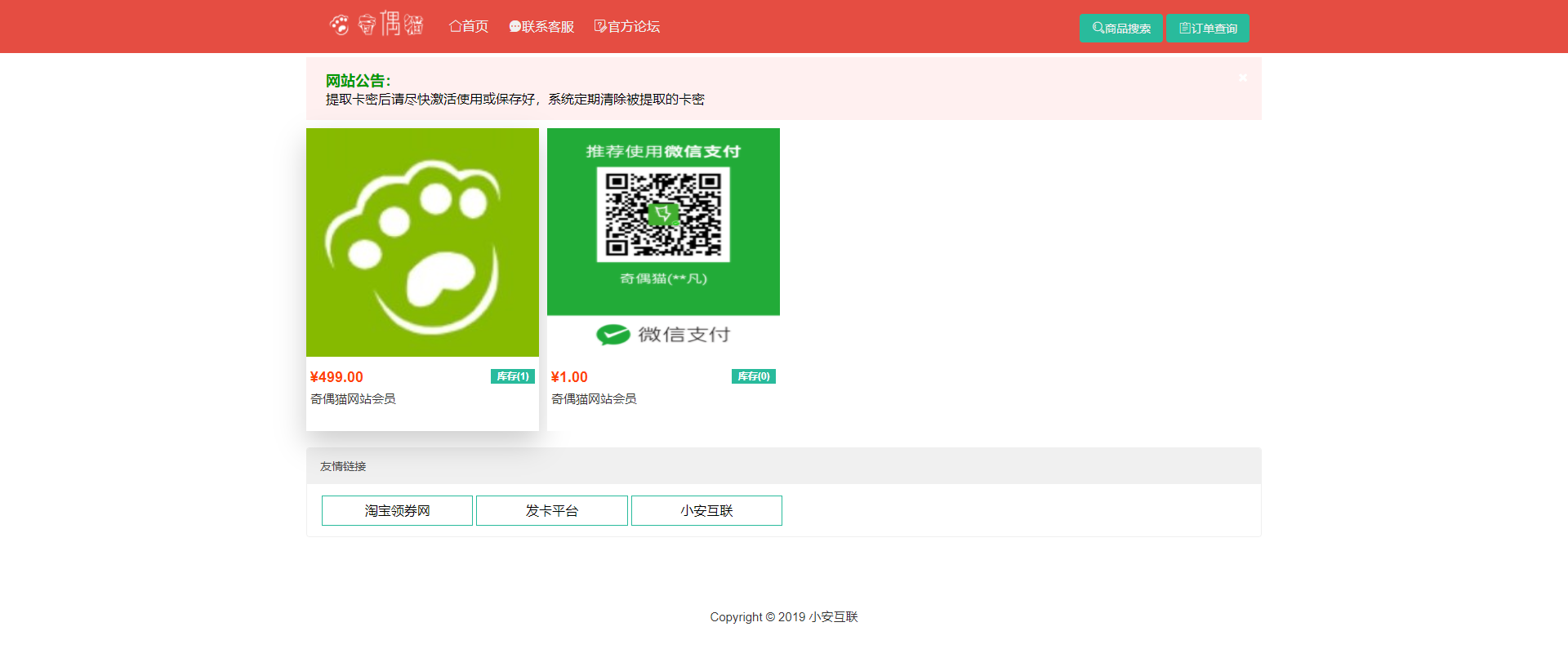Image resolution: width=1568 pixels, height=649 pixels.
Task: Open the WeChat Pay QR product image
Action: pos(663,242)
